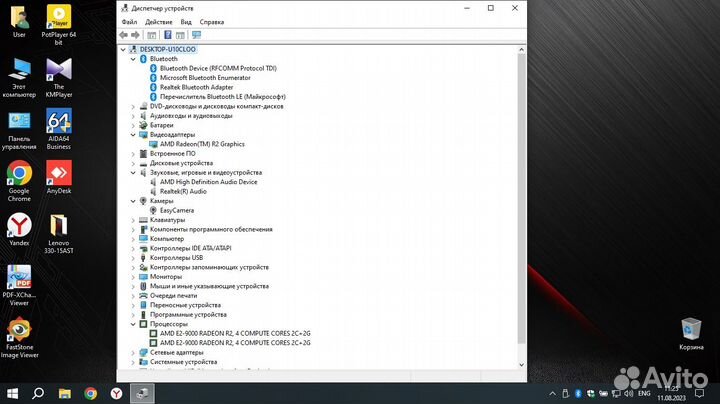This screenshot has height=404, width=720.
Task: Open File Explorer from the taskbar
Action: click(x=65, y=393)
